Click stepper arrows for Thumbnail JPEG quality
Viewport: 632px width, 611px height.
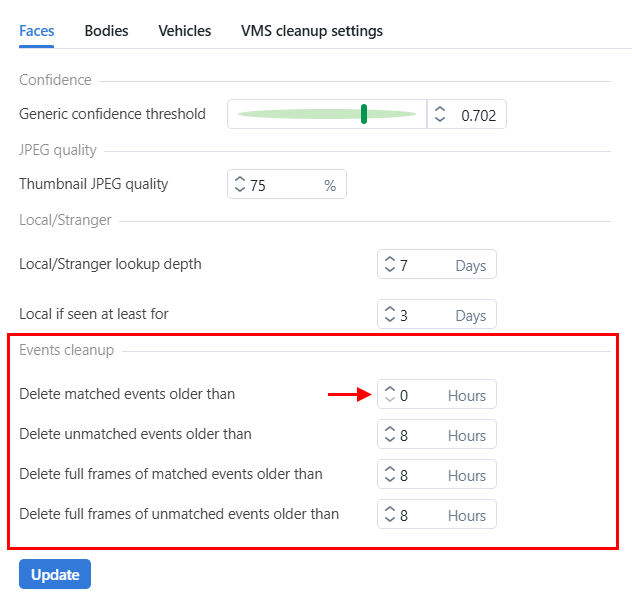[x=239, y=185]
